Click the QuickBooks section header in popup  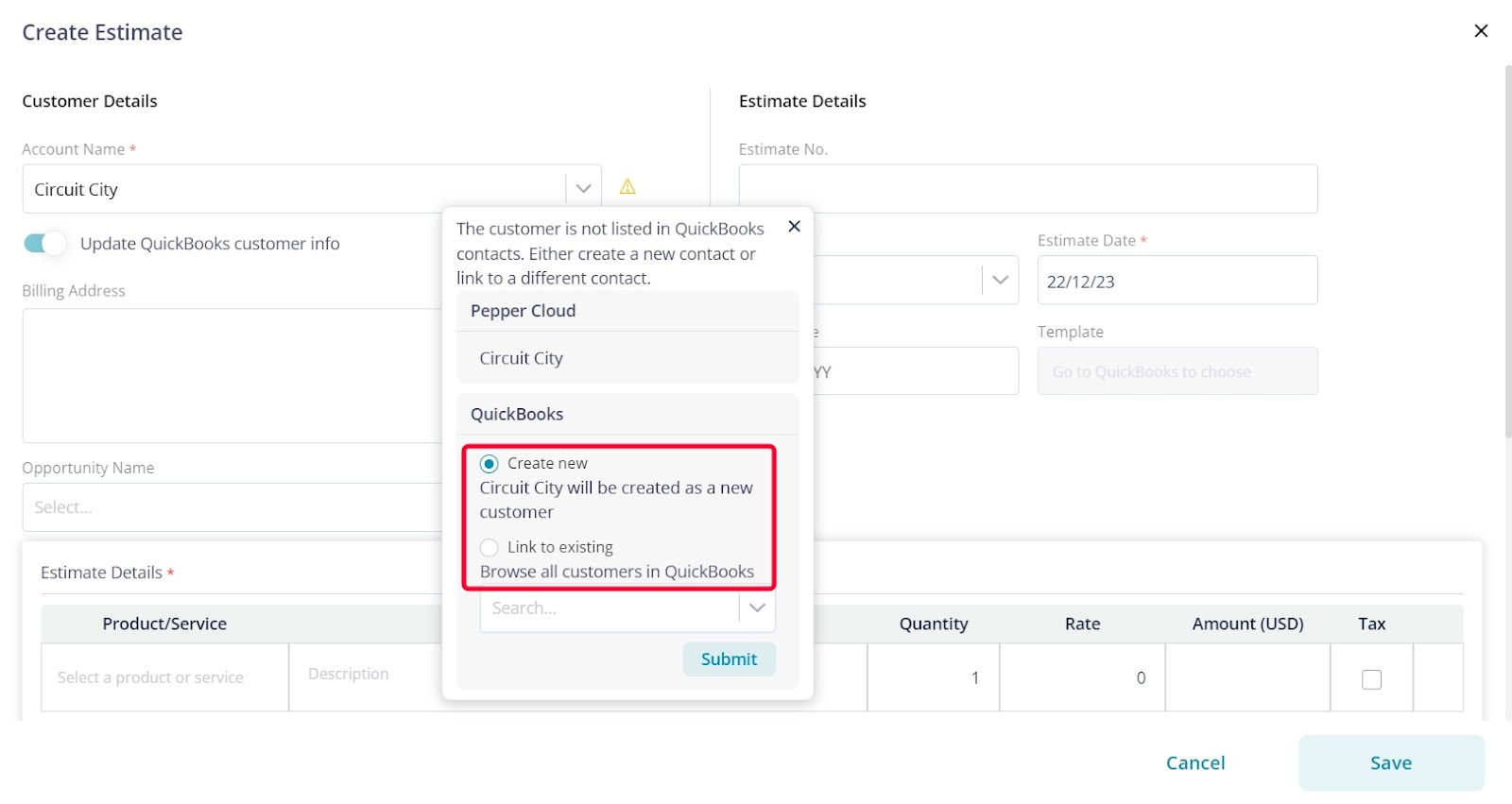pyautogui.click(x=627, y=414)
